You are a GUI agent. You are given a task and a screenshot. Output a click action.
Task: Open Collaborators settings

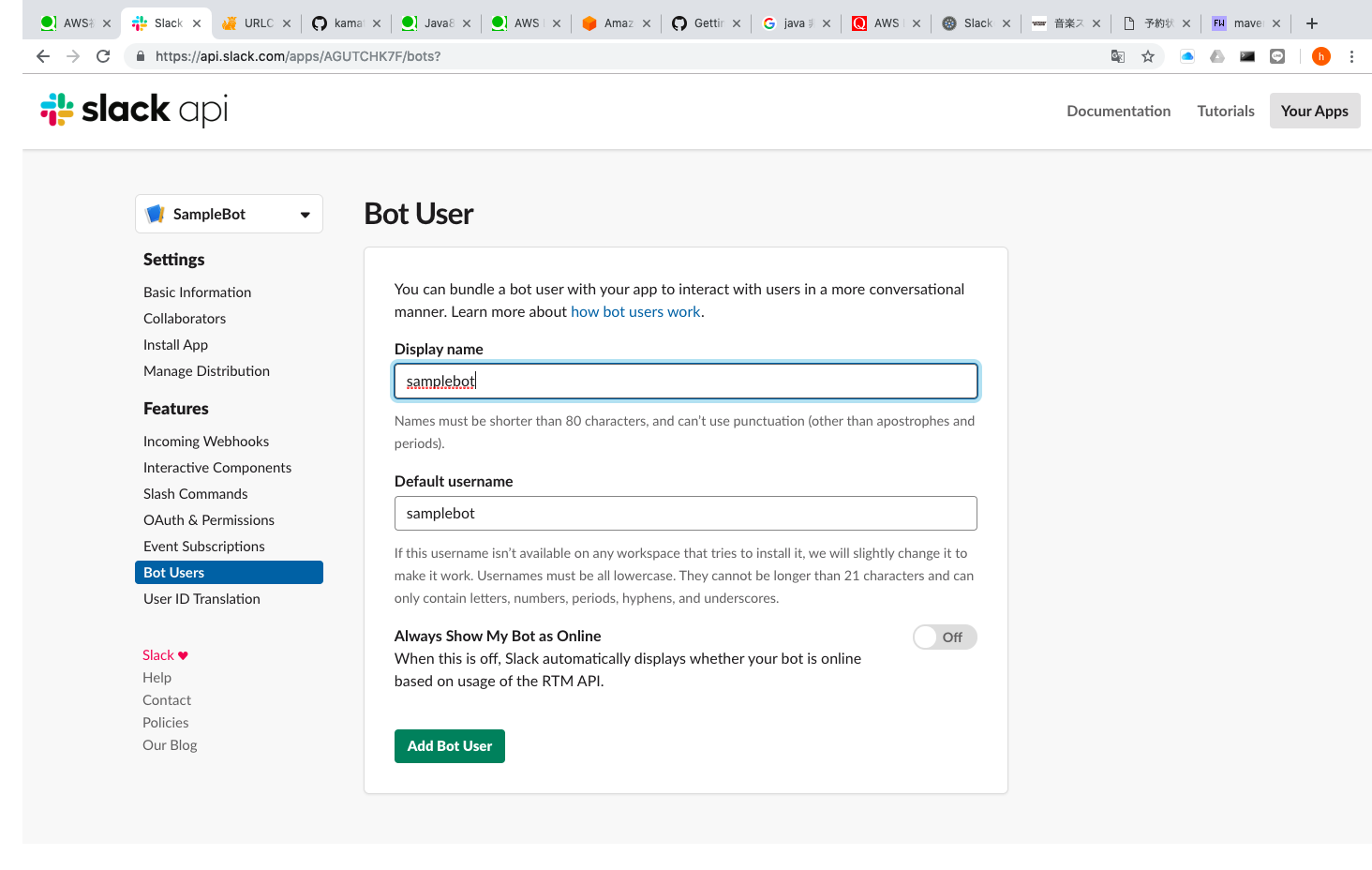point(185,319)
